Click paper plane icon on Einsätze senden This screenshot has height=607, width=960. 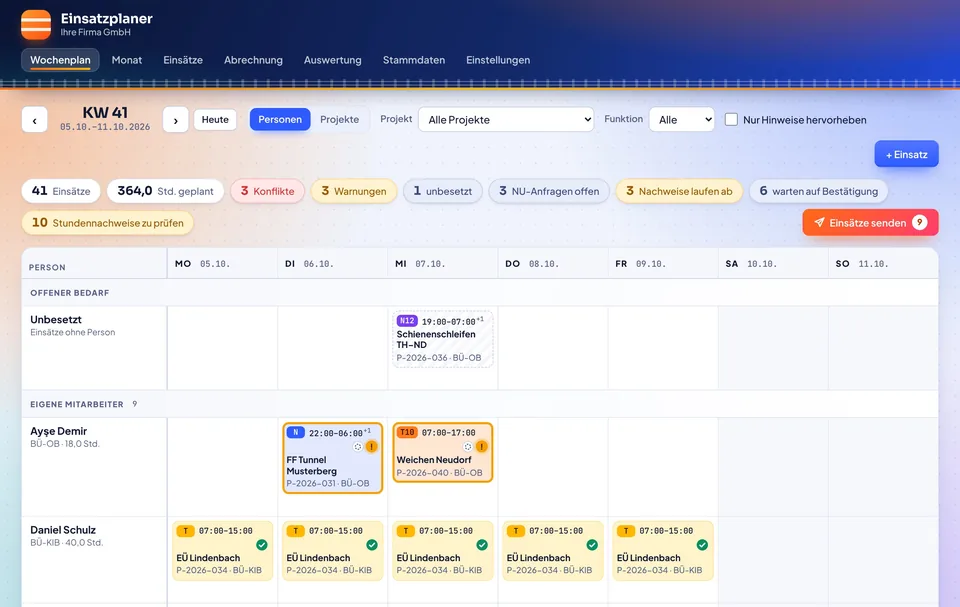(x=819, y=222)
